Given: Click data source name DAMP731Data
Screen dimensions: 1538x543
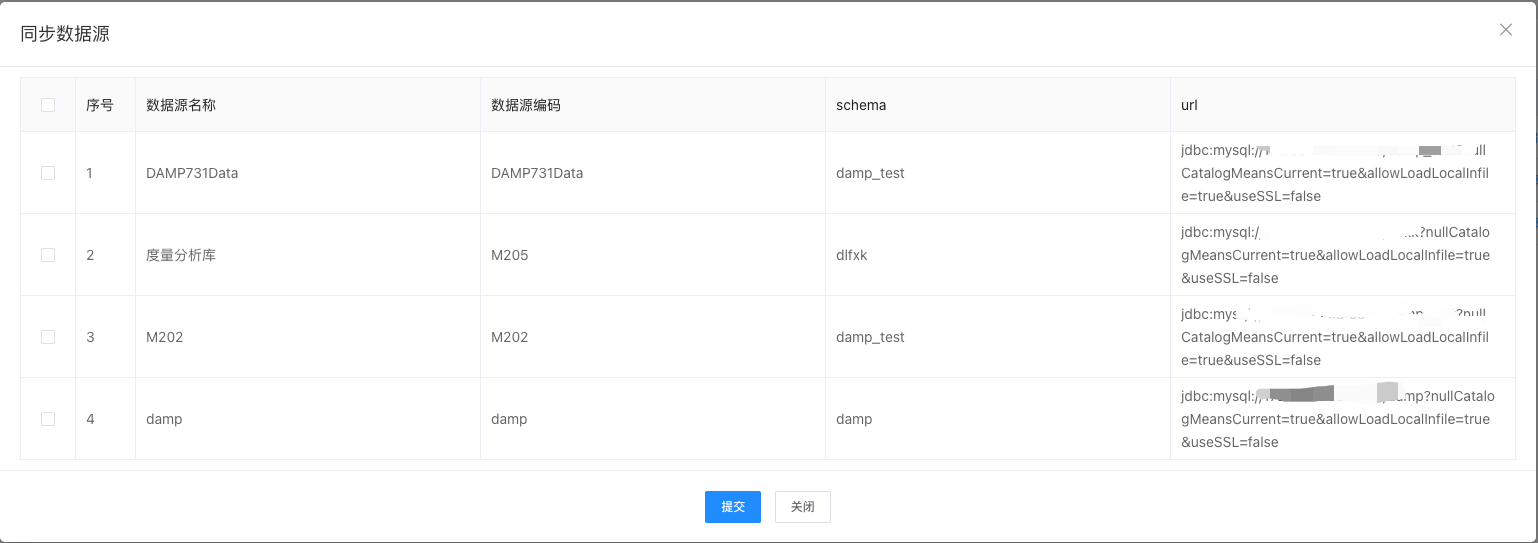Looking at the screenshot, I should click(x=192, y=173).
